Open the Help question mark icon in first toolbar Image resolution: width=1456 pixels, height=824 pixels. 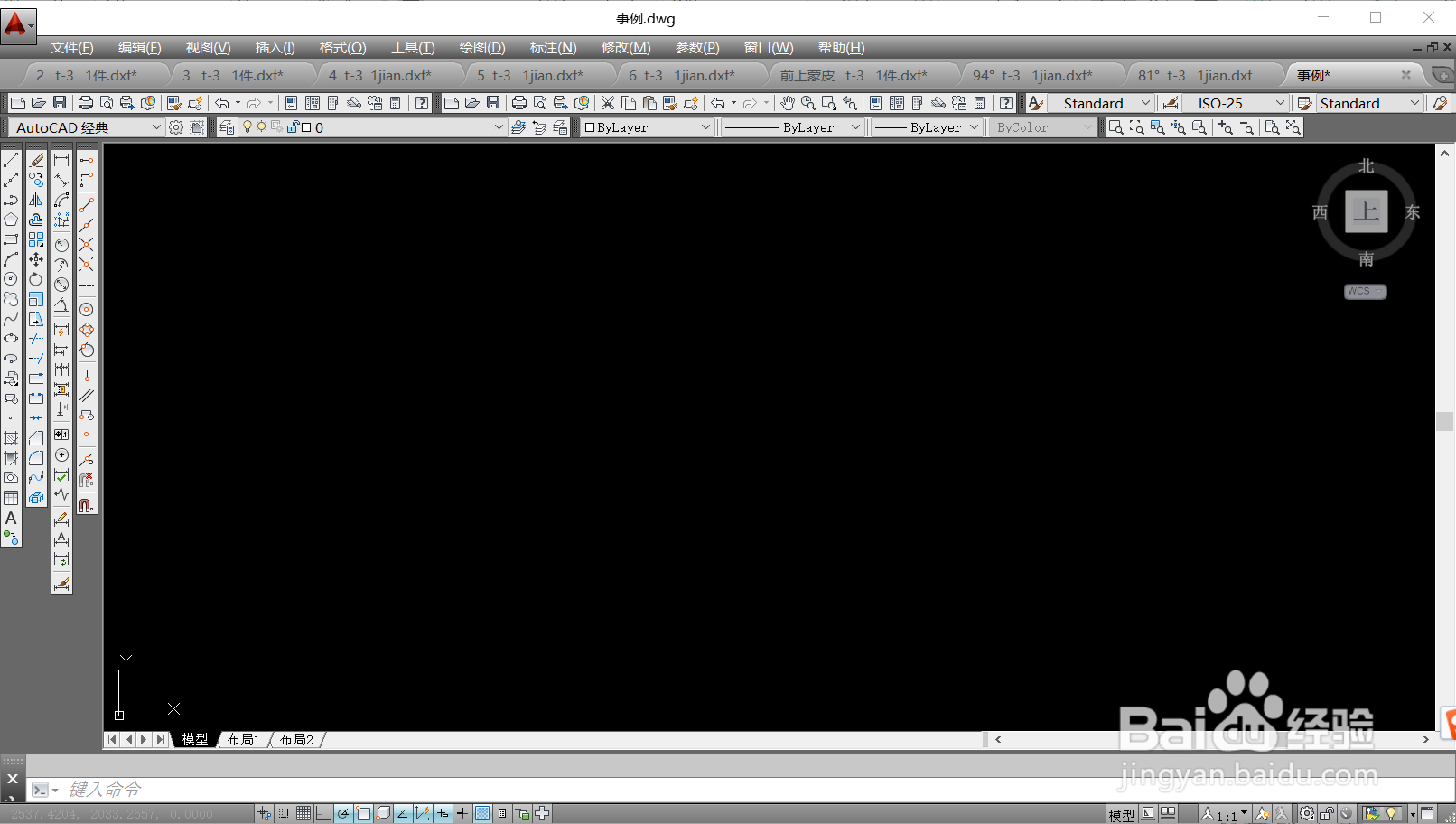click(x=422, y=103)
